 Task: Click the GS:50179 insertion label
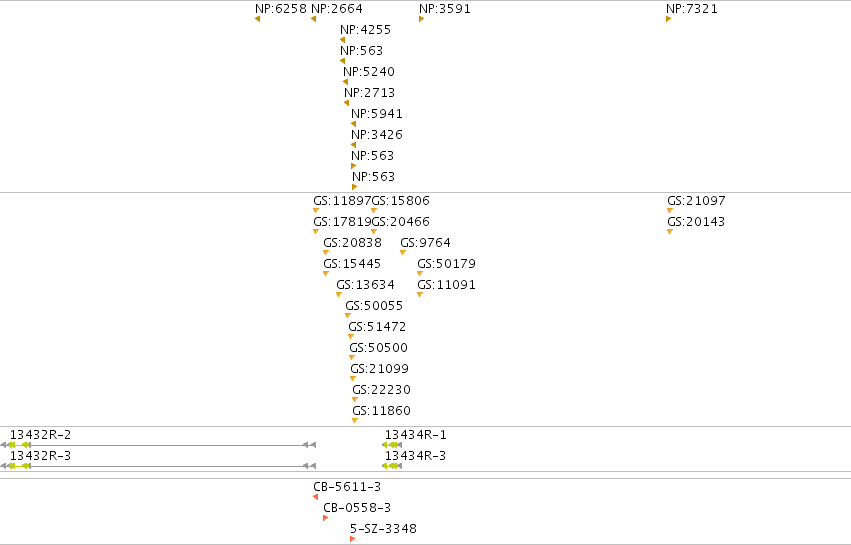[x=446, y=264]
